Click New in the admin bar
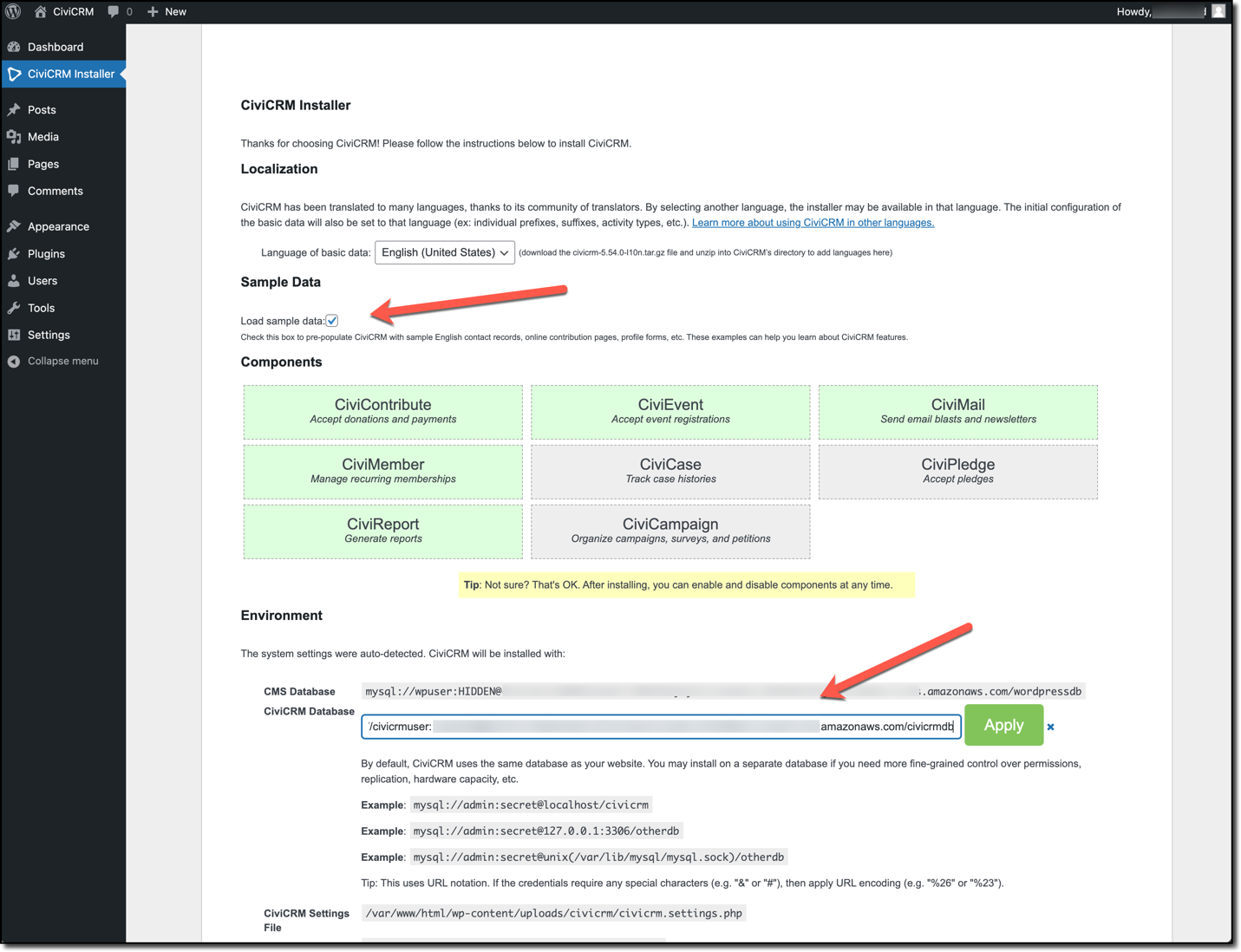This screenshot has height=952, width=1241. pyautogui.click(x=175, y=11)
